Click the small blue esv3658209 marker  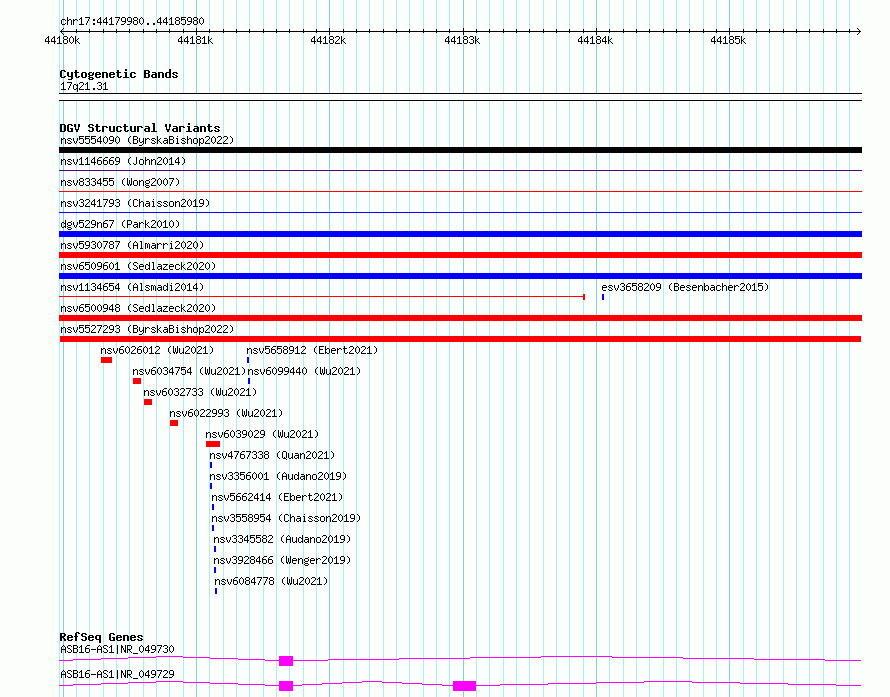pos(603,297)
